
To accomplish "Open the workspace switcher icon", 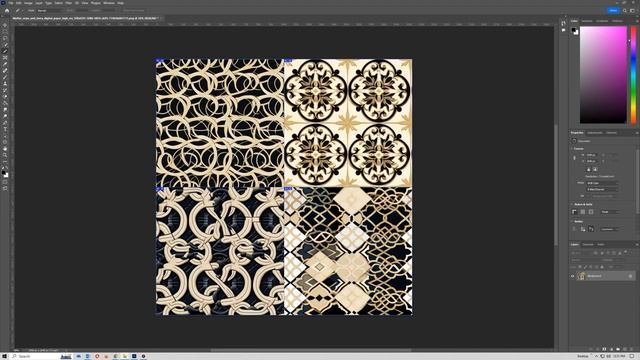I will click(632, 11).
